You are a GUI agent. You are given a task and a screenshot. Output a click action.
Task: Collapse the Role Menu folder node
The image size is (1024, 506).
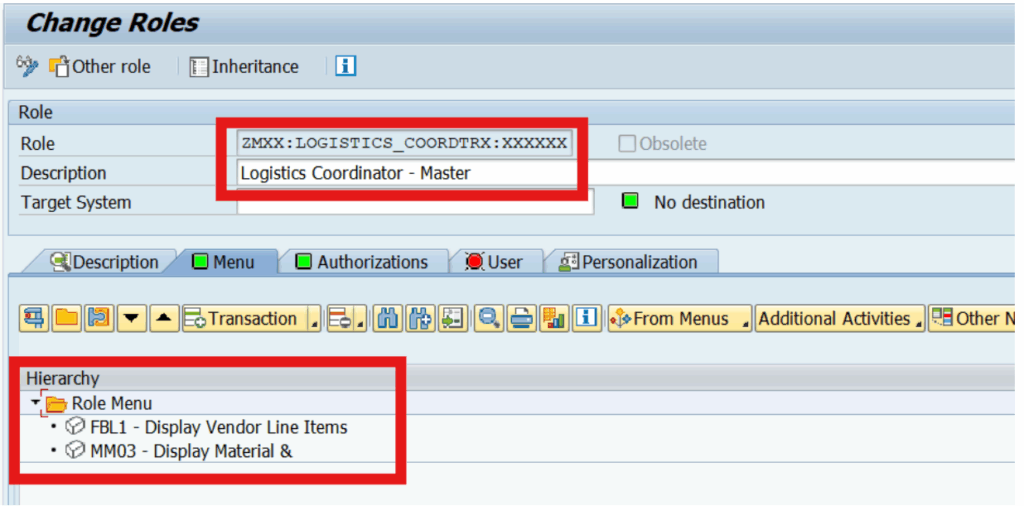(36, 402)
